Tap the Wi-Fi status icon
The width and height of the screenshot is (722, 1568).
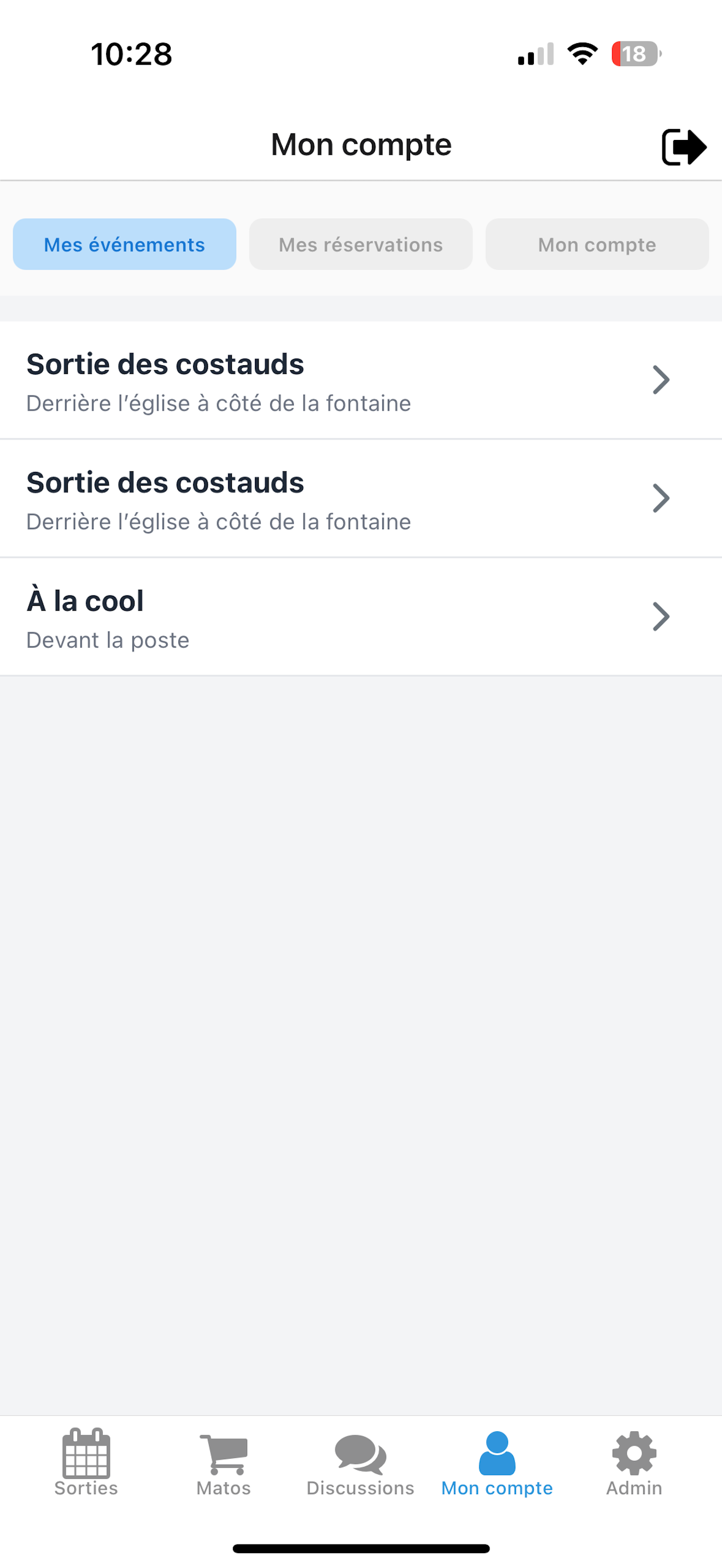[x=583, y=54]
